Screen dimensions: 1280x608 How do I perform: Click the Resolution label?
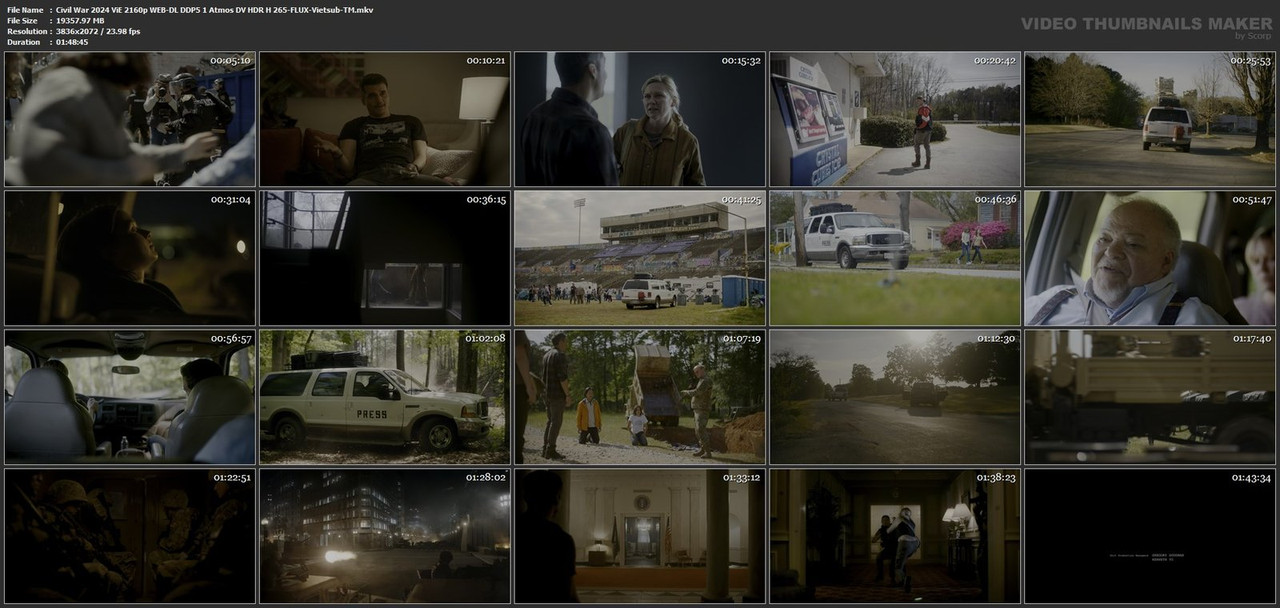pyautogui.click(x=25, y=31)
